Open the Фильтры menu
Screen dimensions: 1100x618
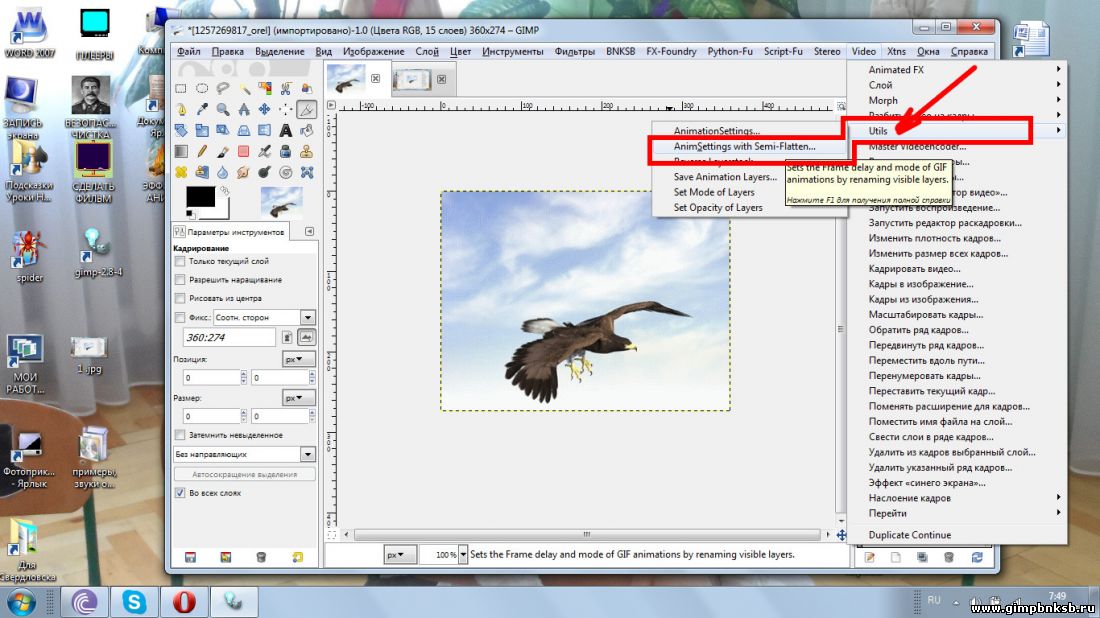pyautogui.click(x=575, y=51)
